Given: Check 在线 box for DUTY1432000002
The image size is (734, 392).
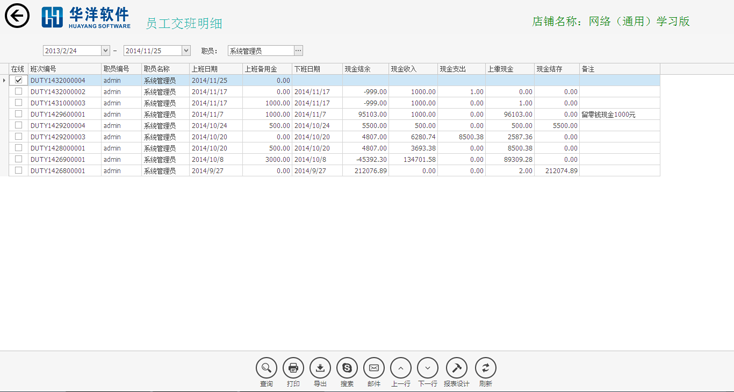Looking at the screenshot, I should (x=18, y=91).
